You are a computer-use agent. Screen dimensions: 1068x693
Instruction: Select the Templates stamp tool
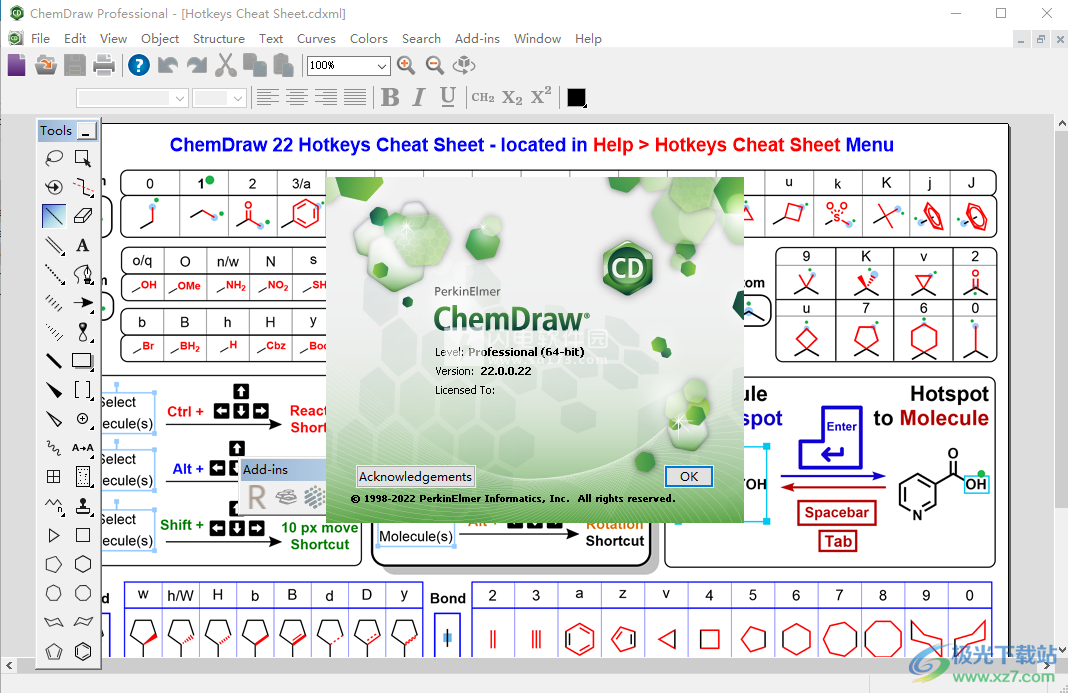(x=83, y=506)
